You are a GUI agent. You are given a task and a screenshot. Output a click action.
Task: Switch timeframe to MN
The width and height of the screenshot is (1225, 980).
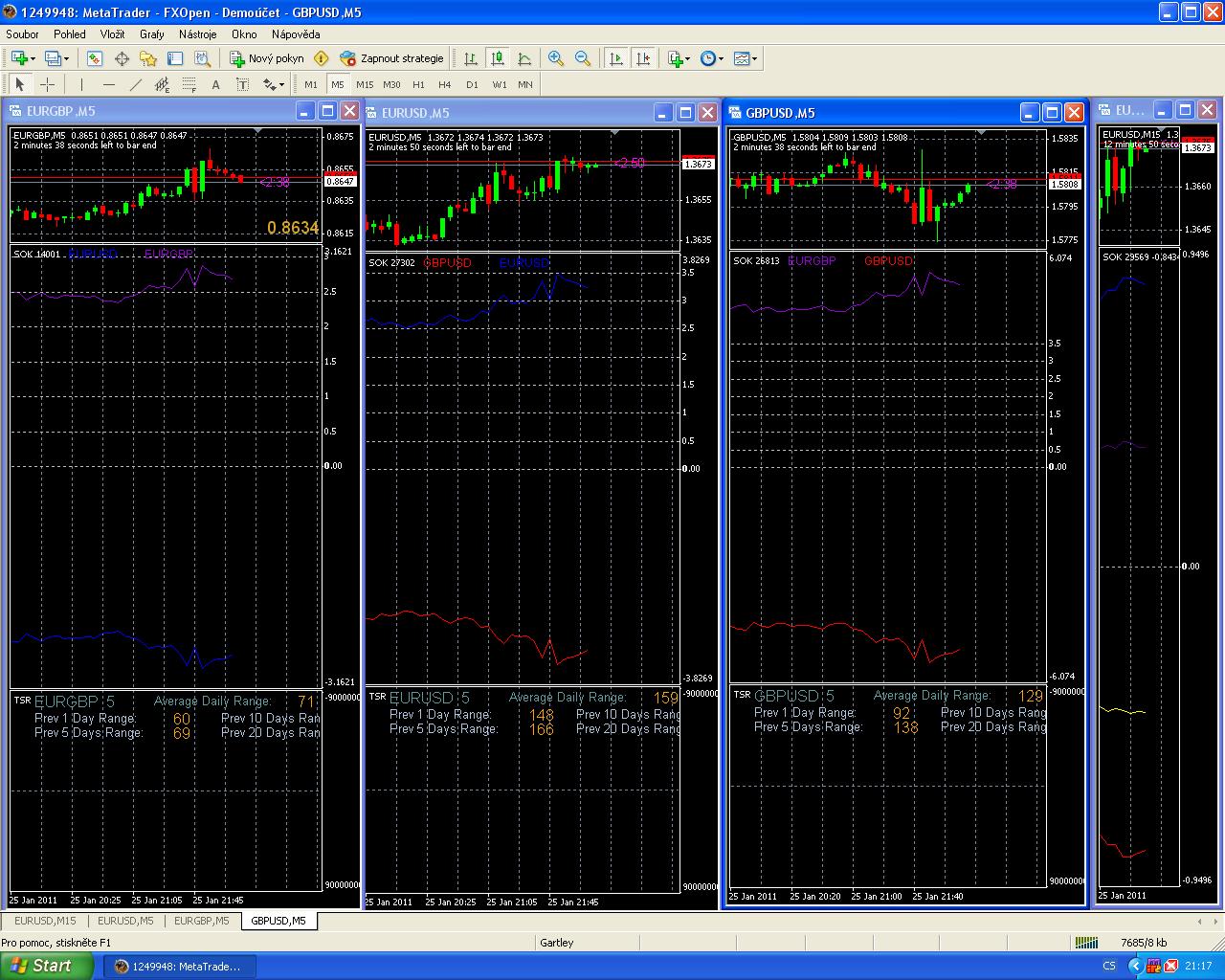(x=525, y=84)
